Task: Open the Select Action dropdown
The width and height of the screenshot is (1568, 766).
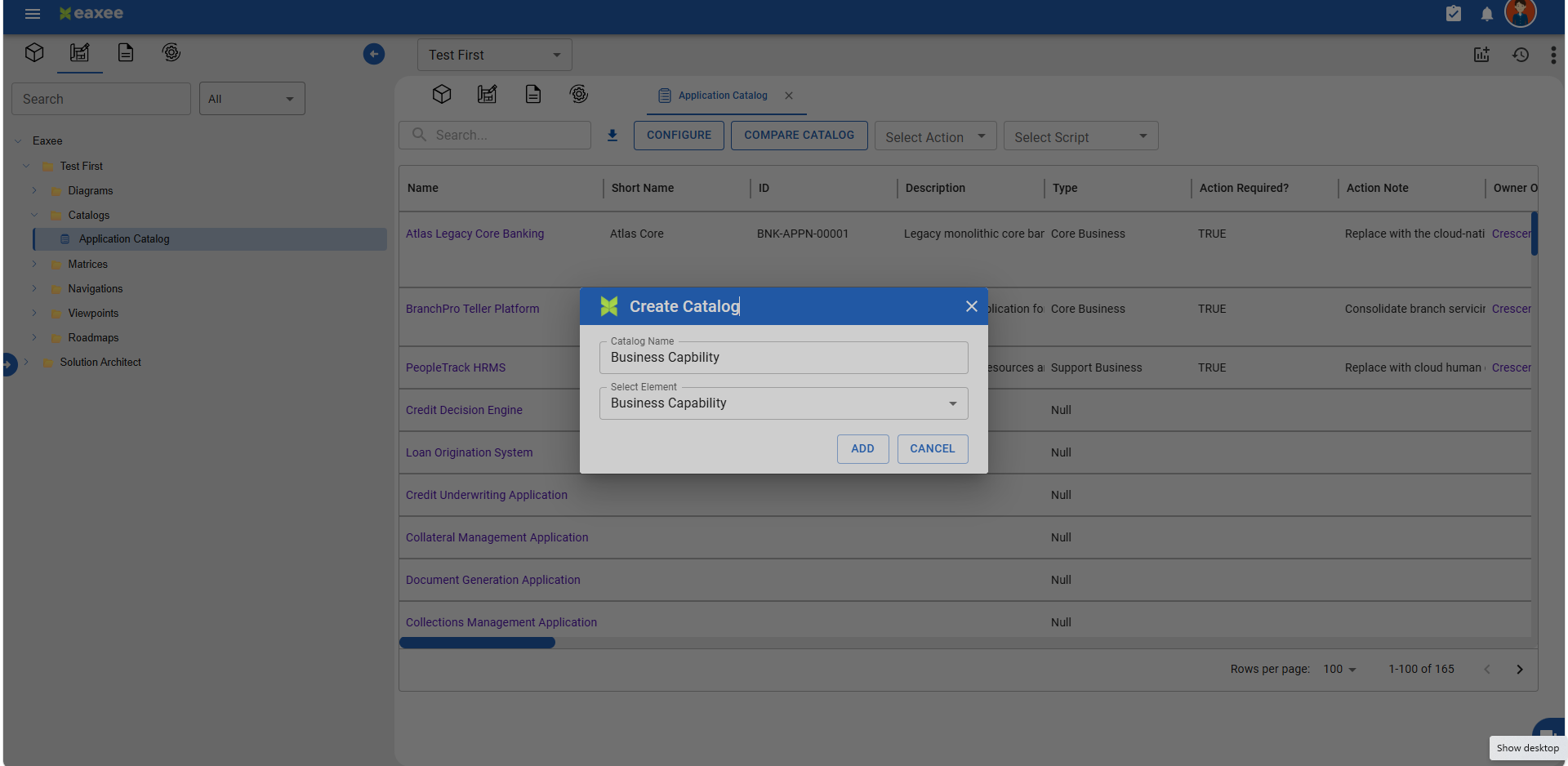Action: [x=936, y=136]
